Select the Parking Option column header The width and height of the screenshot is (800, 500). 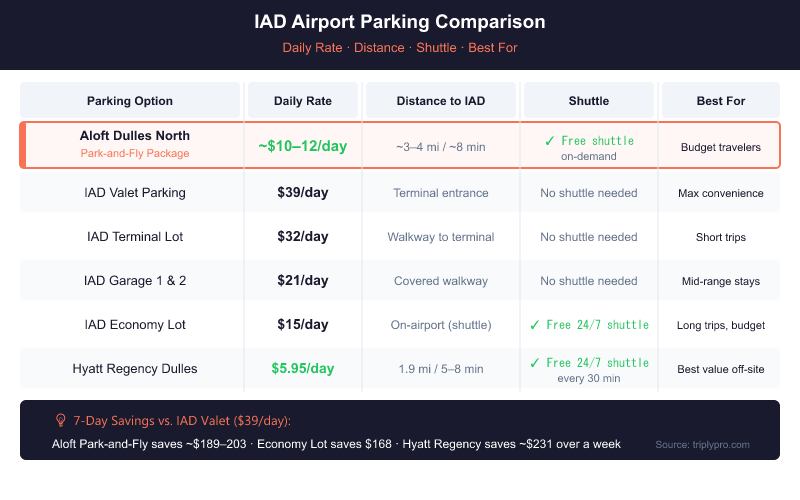pyautogui.click(x=130, y=101)
